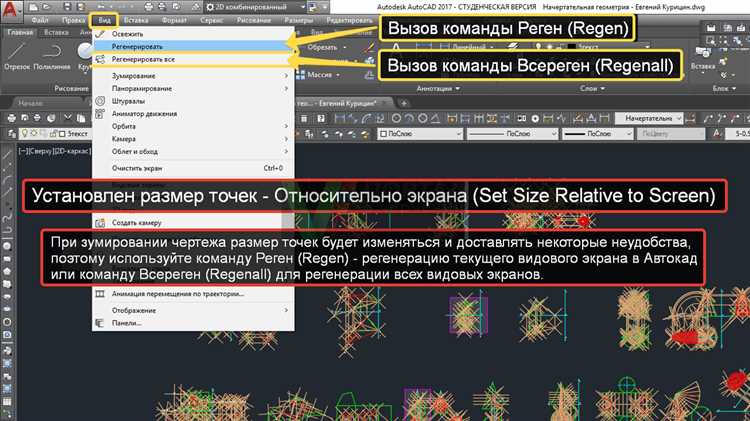The image size is (750, 421).
Task: Select Аниматор движения menu entry
Action: [x=193, y=114]
